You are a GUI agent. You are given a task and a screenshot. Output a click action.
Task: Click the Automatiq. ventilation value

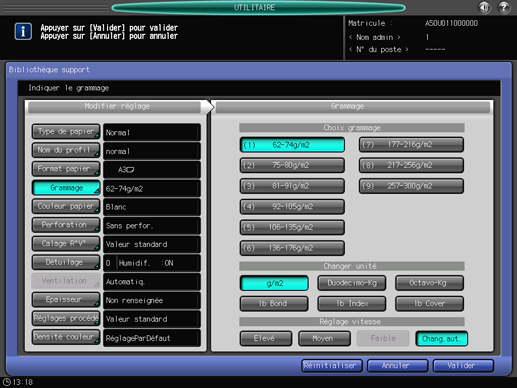(152, 282)
